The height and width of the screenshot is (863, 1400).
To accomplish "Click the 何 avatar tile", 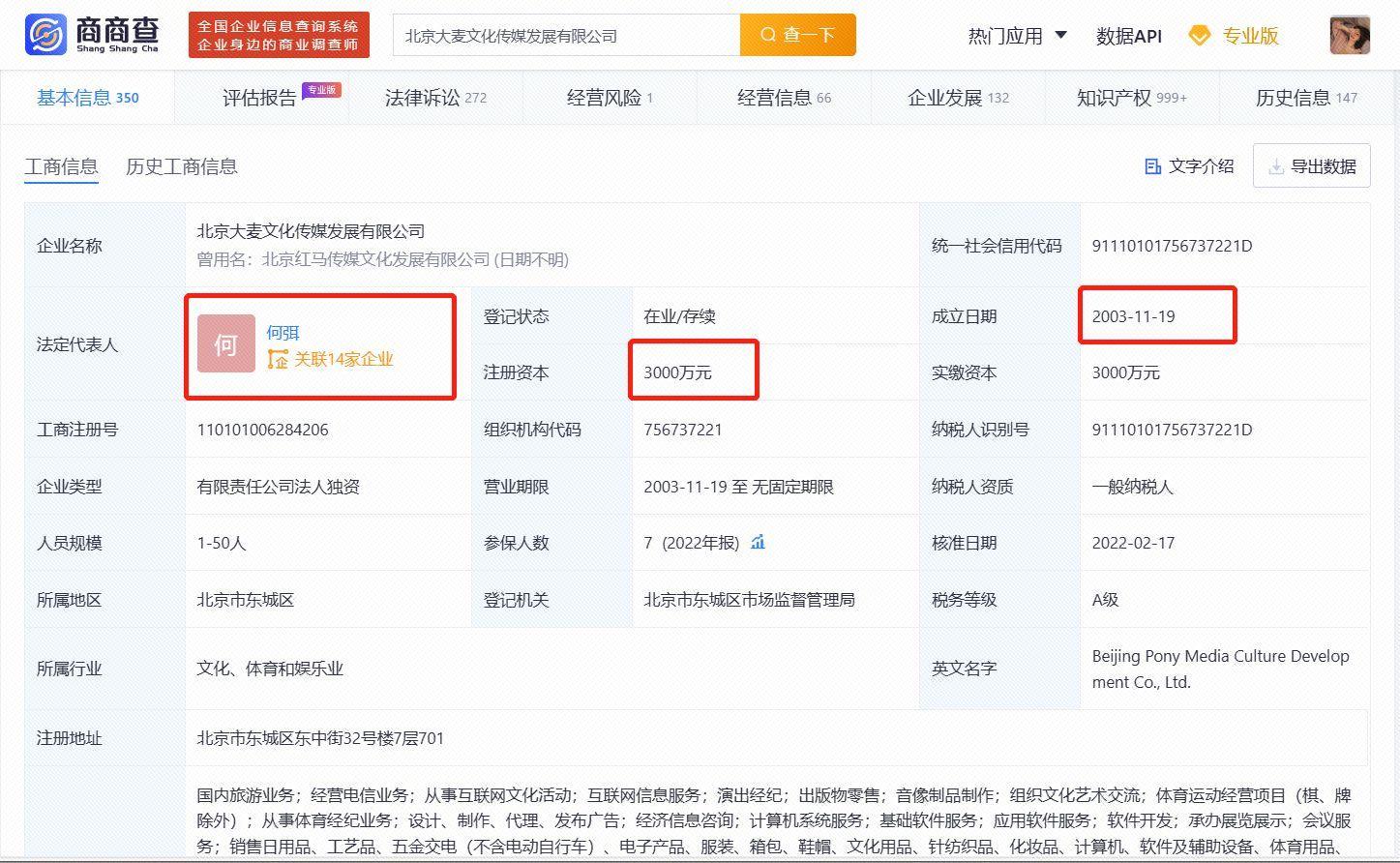I will [226, 343].
